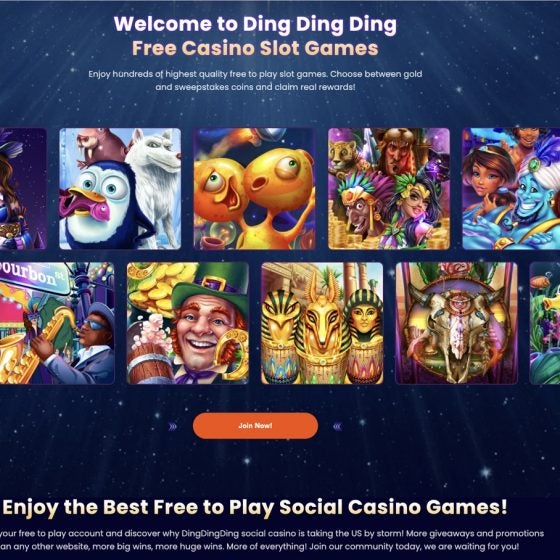560x560 pixels.
Task: Click the Free Casino Slot Games title
Action: 255,48
